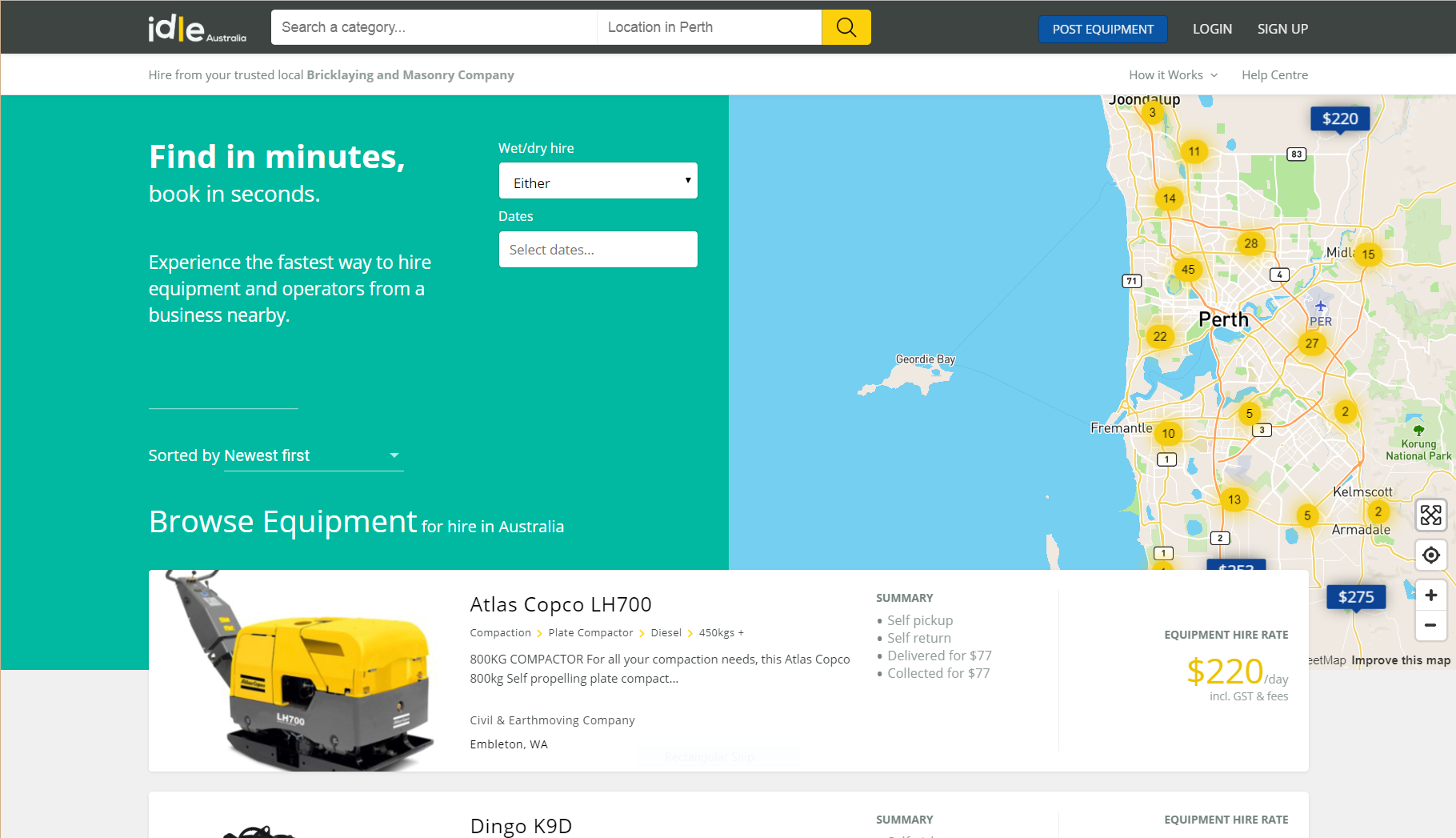Click the SIGN UP link

(x=1282, y=29)
